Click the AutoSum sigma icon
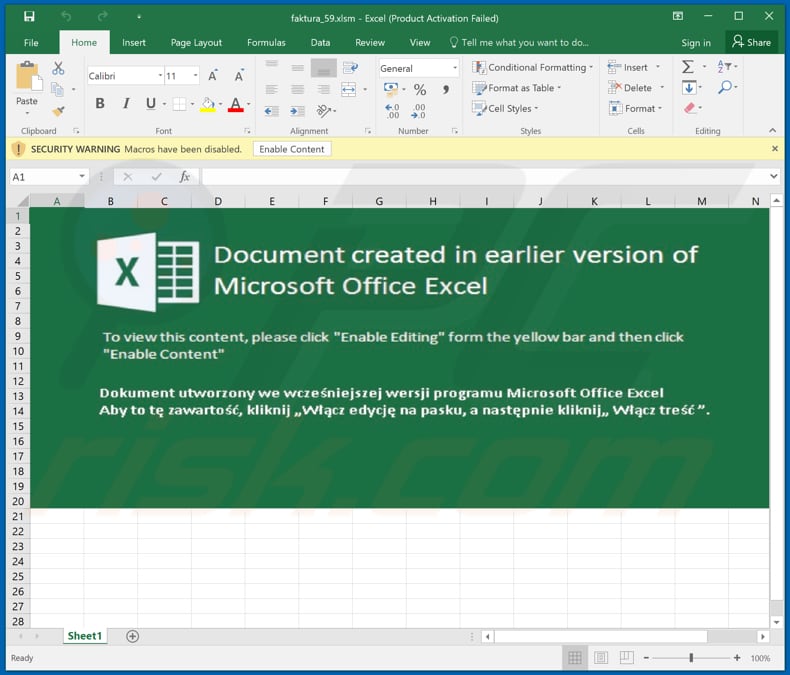The height and width of the screenshot is (675, 790). click(x=688, y=67)
